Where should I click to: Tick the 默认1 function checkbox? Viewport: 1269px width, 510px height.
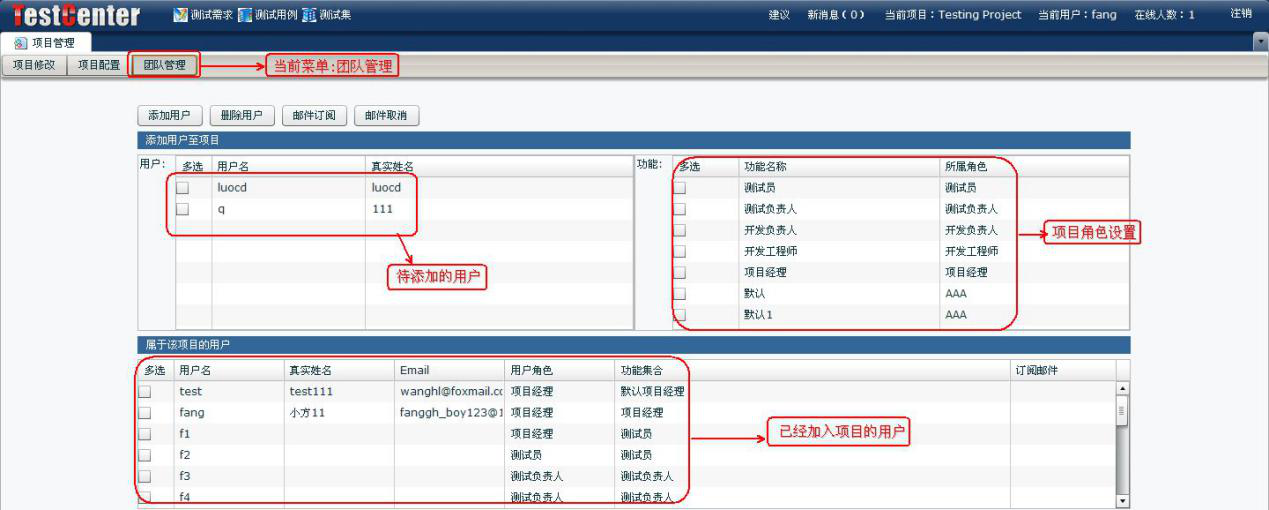(x=680, y=315)
